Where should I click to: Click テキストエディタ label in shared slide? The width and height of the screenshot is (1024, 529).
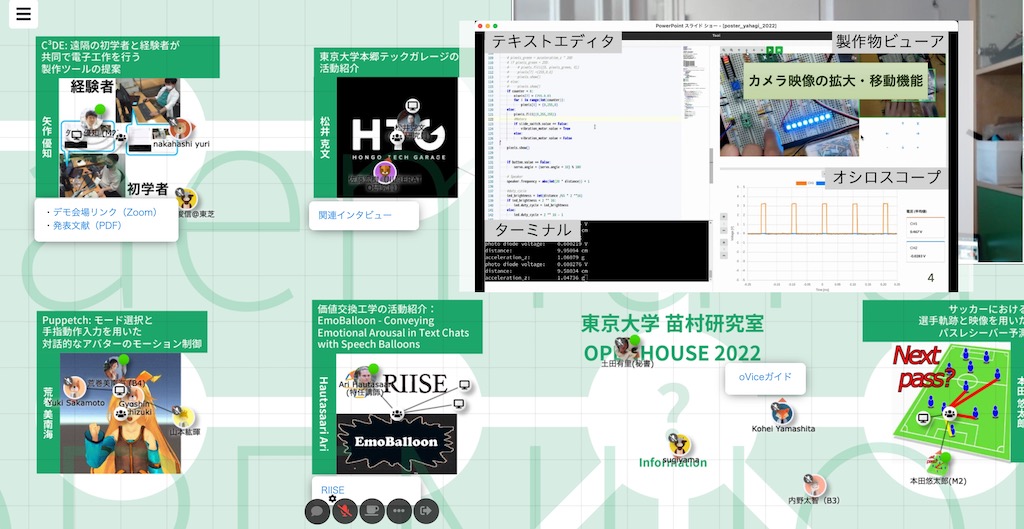click(553, 42)
